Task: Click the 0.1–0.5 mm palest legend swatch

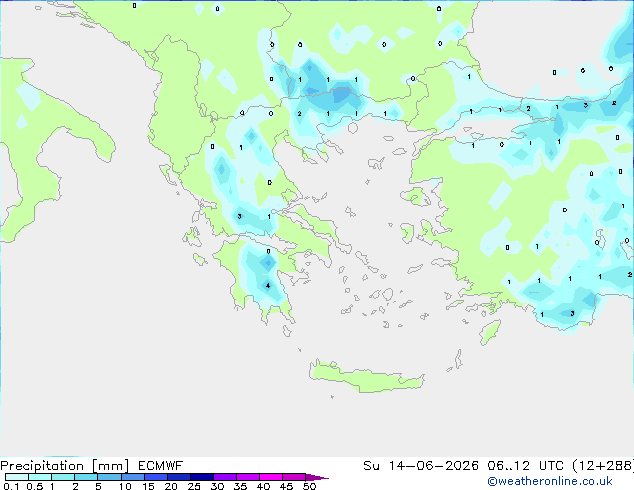Action: [x=17, y=477]
